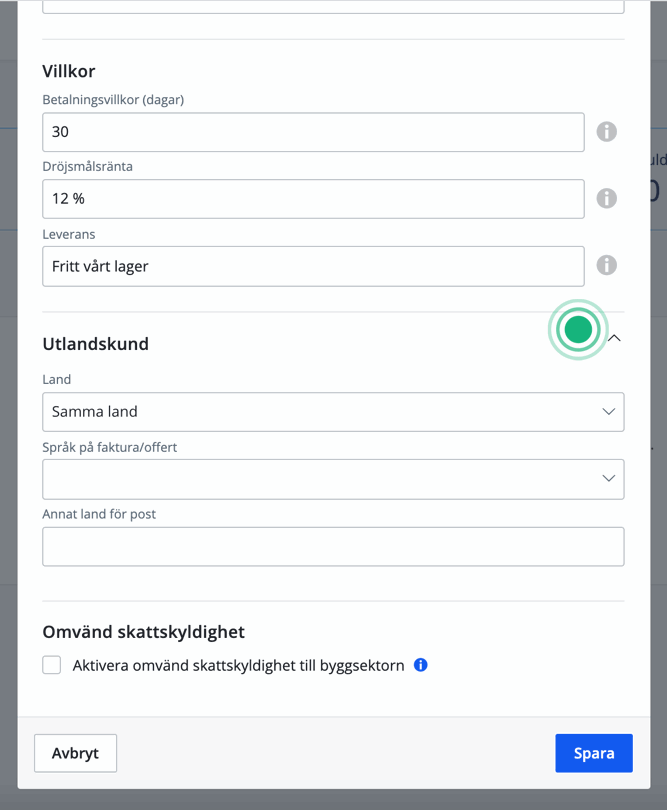Show info for Dröjsmålsränta field

tap(606, 198)
